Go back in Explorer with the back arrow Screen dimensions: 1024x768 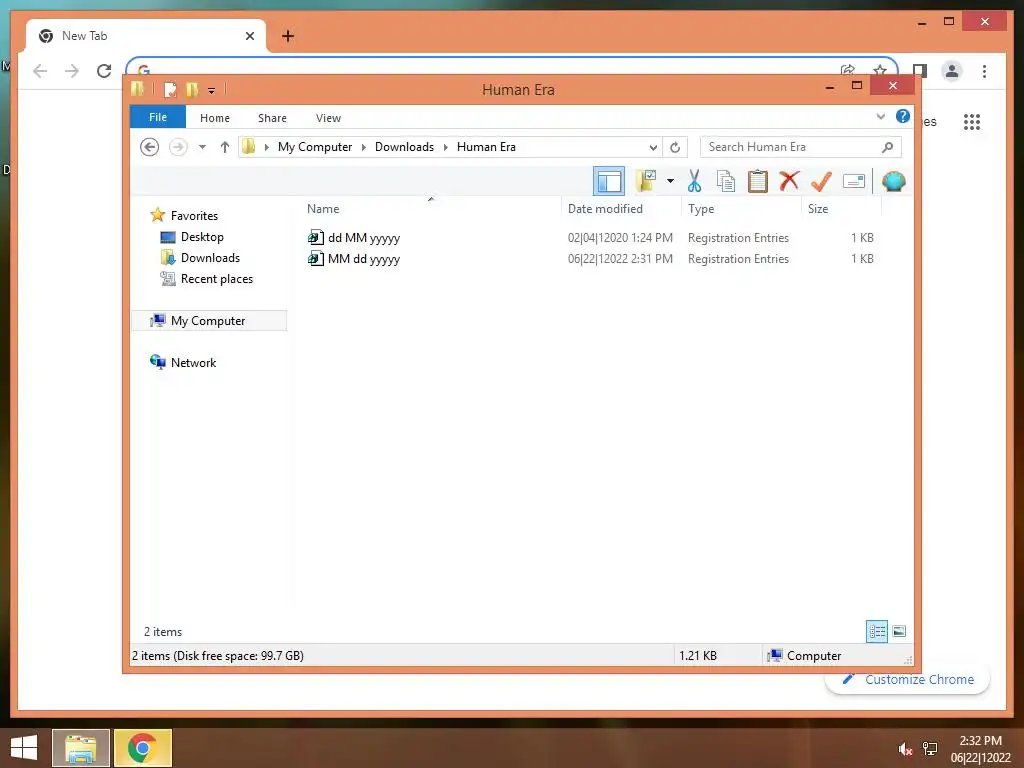[150, 147]
